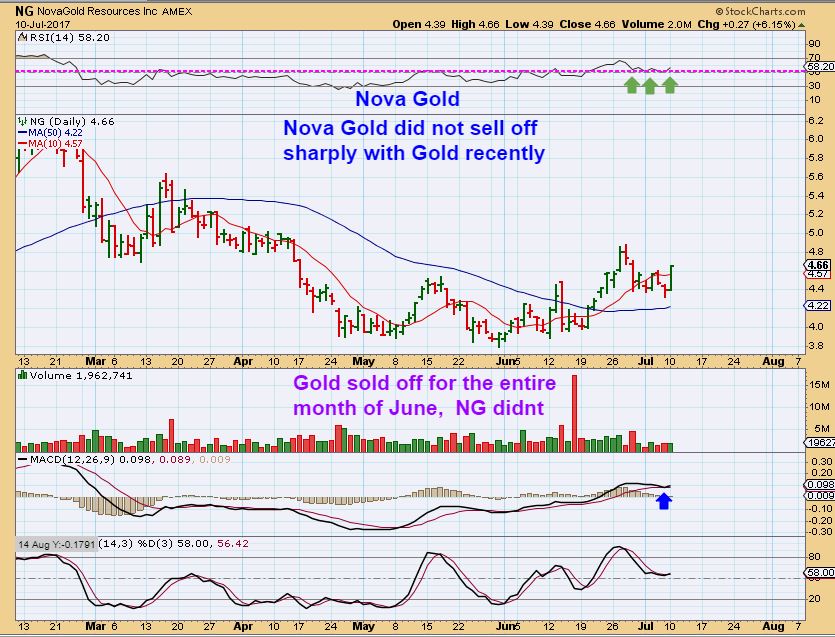Click the AMEX exchange label
This screenshot has height=637, width=835.
(179, 11)
